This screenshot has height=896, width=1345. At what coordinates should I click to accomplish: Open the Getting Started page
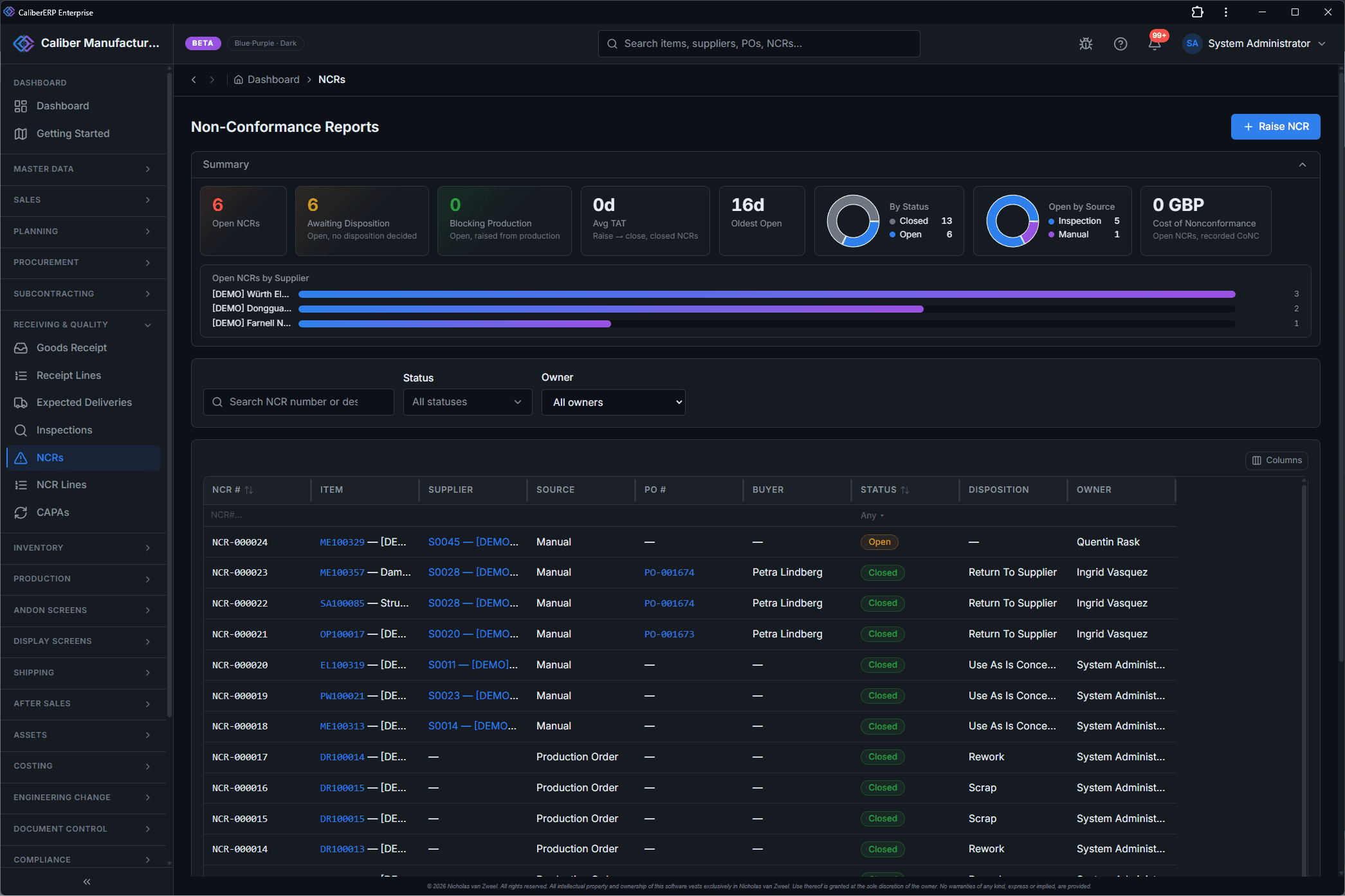(83, 134)
